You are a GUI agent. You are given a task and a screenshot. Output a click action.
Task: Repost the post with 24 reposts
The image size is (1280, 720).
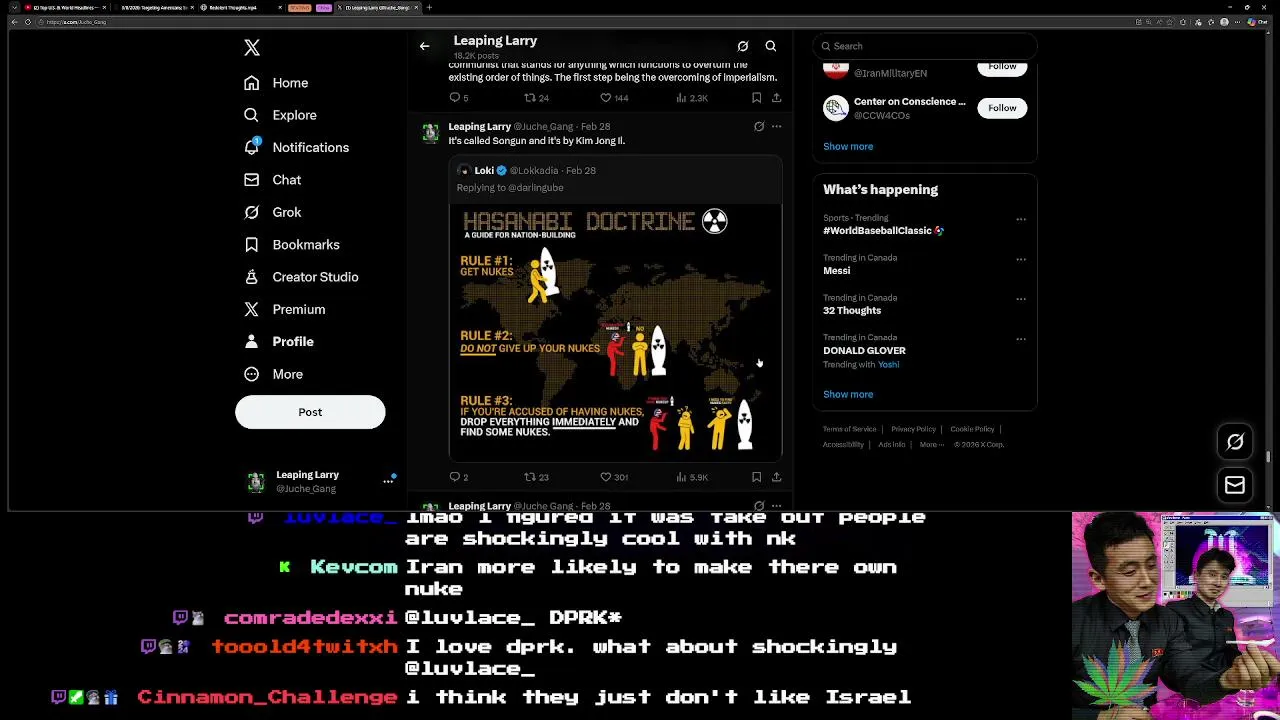point(537,98)
